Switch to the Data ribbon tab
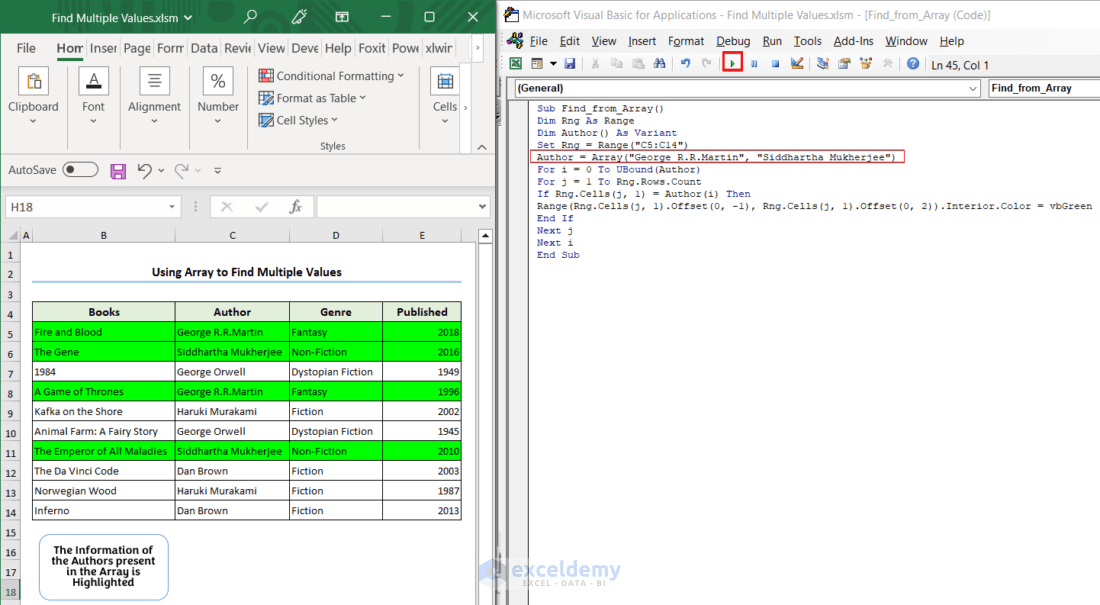The width and height of the screenshot is (1100, 605). tap(204, 47)
